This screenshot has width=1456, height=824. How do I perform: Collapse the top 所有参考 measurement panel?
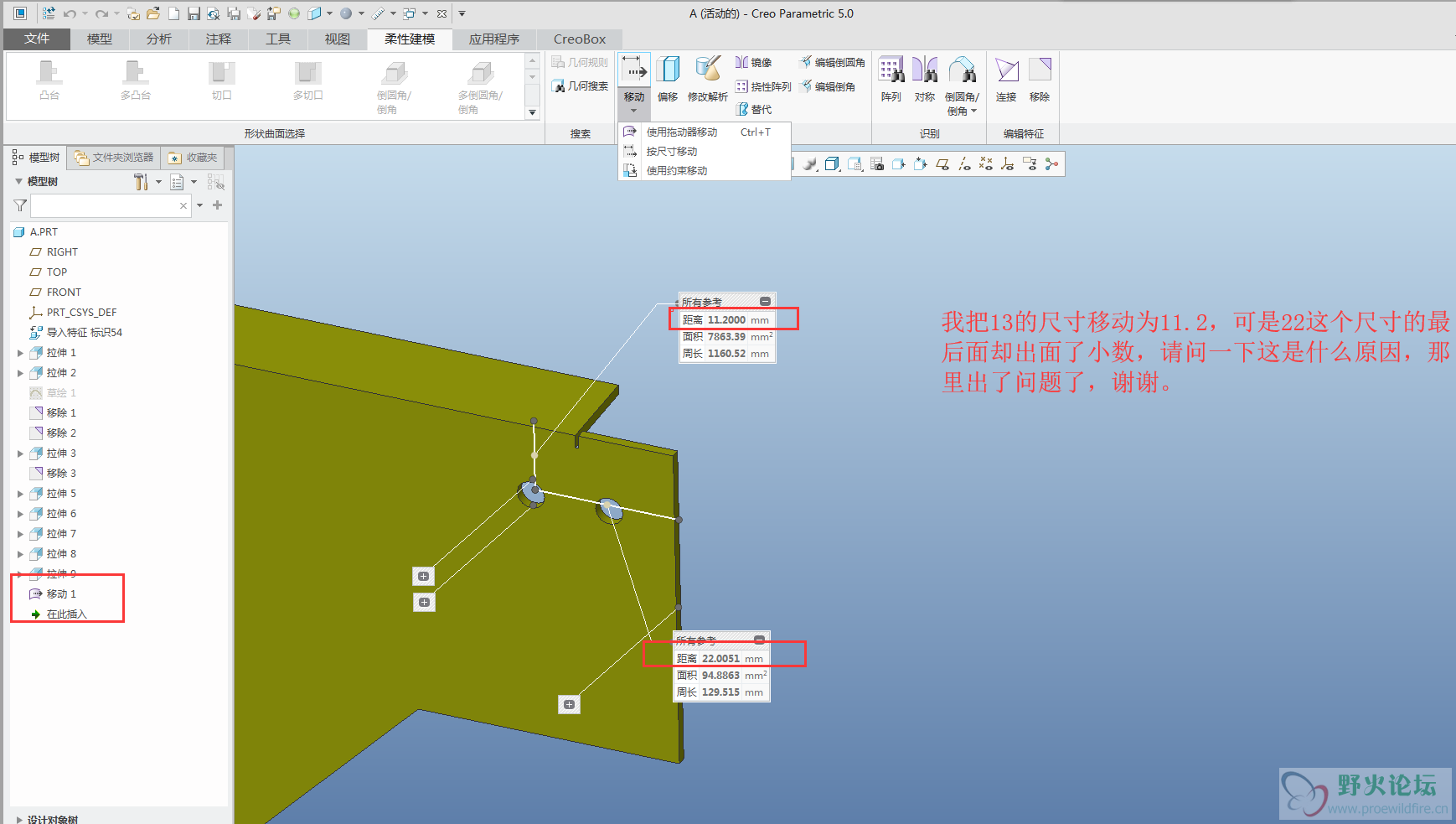(765, 301)
